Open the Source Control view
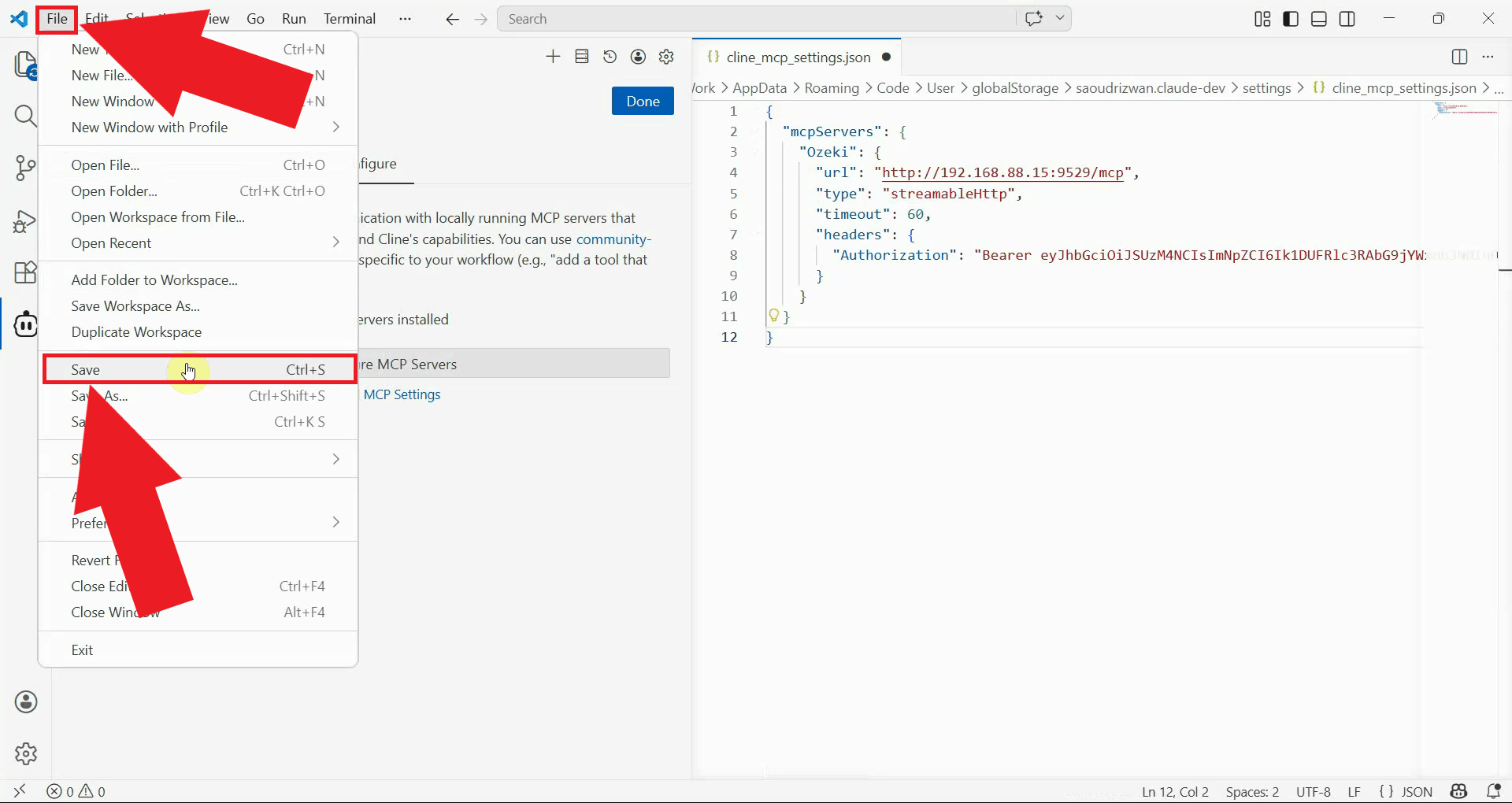The image size is (1512, 803). coord(25,168)
